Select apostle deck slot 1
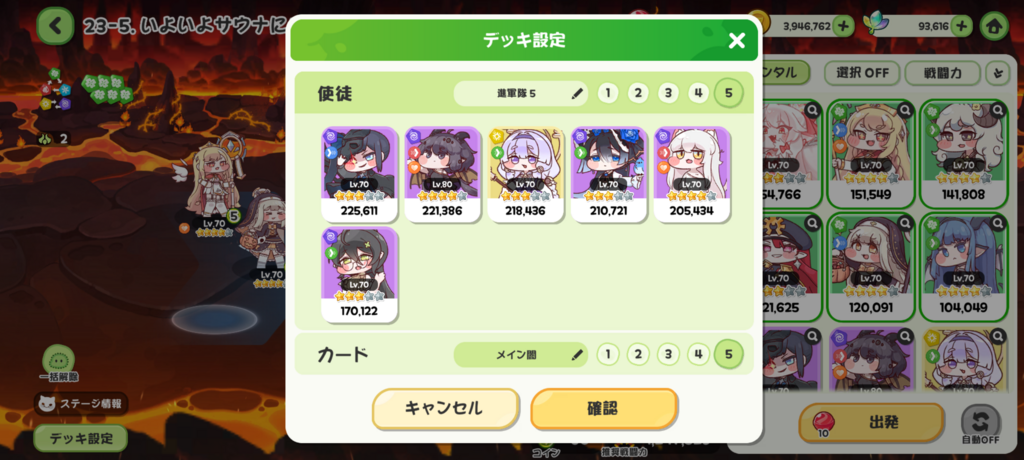The image size is (1024, 460). [x=607, y=93]
